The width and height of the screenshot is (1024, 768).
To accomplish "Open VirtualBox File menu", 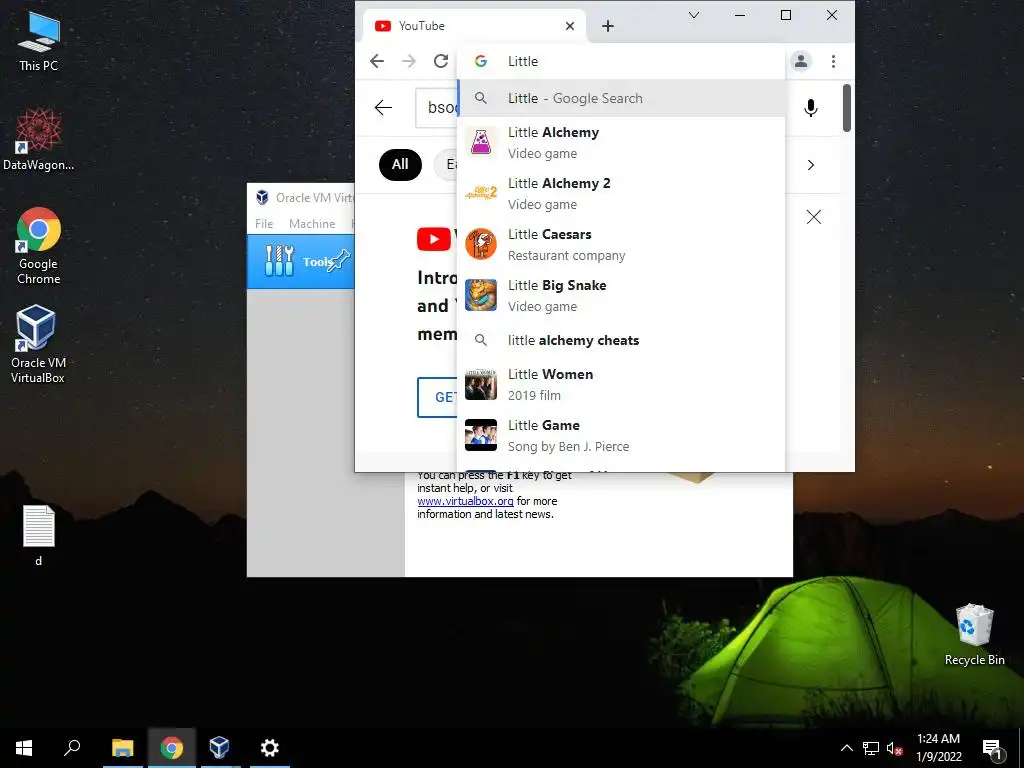I will (264, 223).
